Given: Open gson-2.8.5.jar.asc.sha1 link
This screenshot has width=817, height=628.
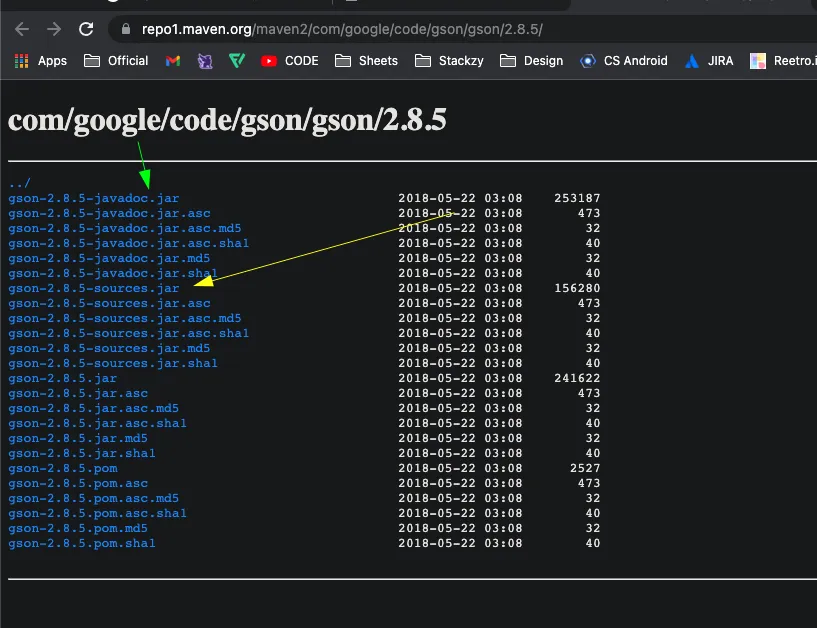Looking at the screenshot, I should point(97,424).
